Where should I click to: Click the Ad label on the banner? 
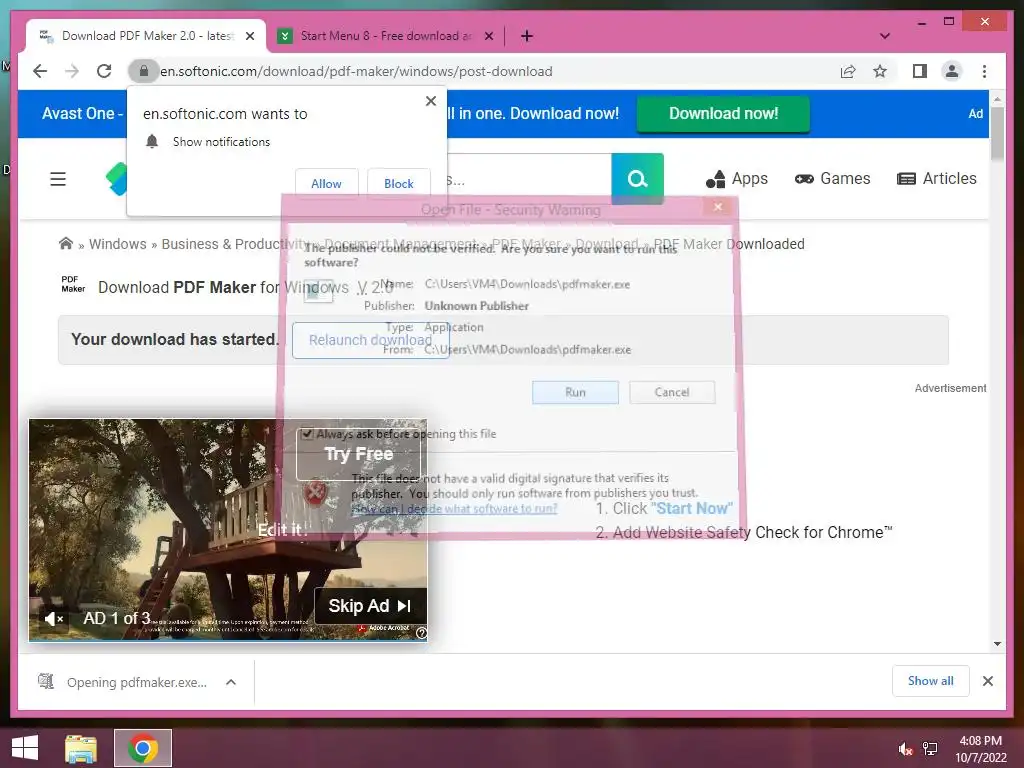[x=976, y=114]
